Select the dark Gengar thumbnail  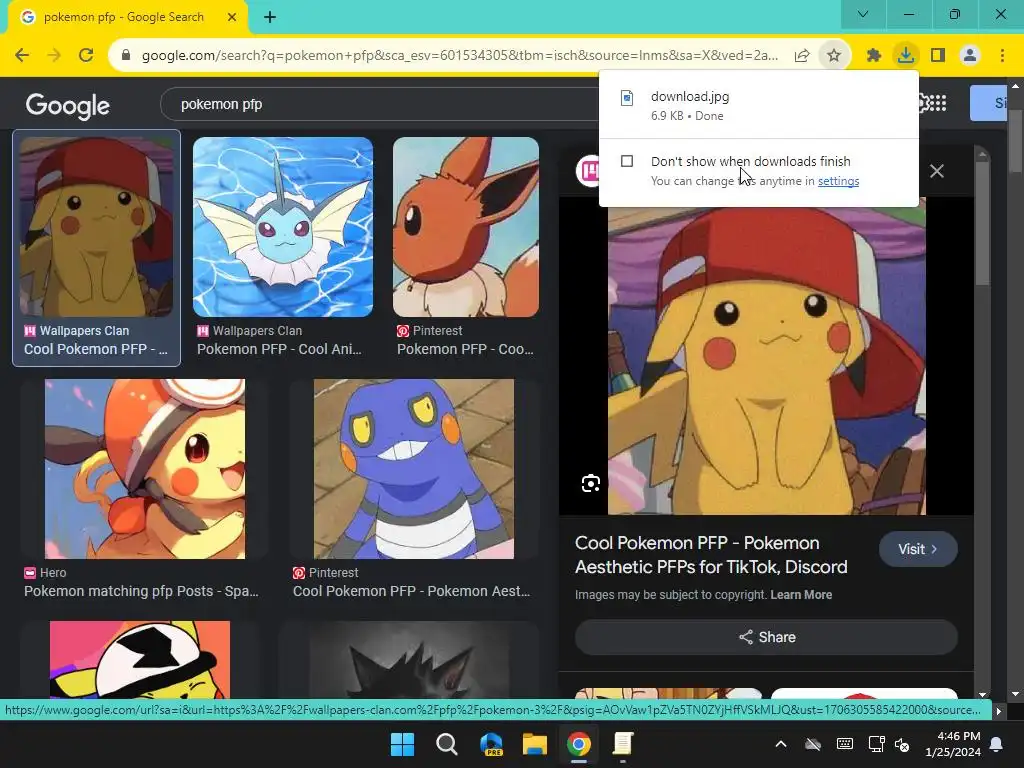click(409, 660)
